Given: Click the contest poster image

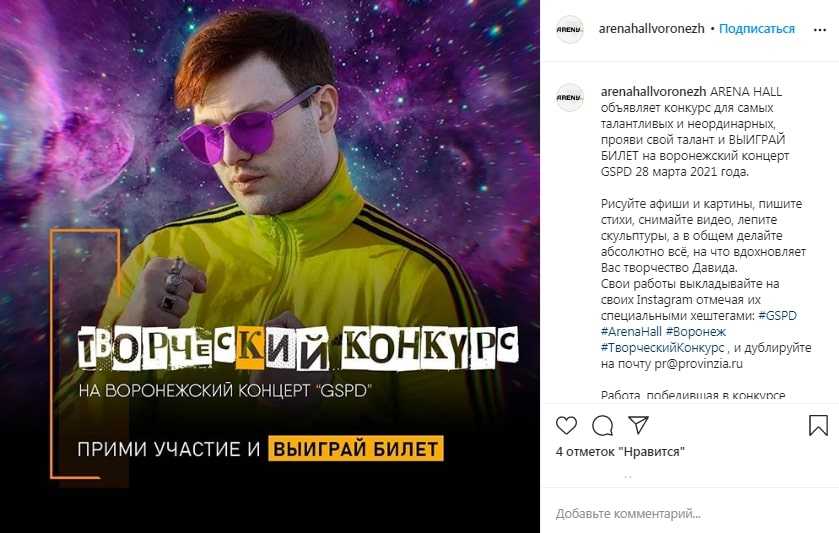Looking at the screenshot, I should point(270,266).
